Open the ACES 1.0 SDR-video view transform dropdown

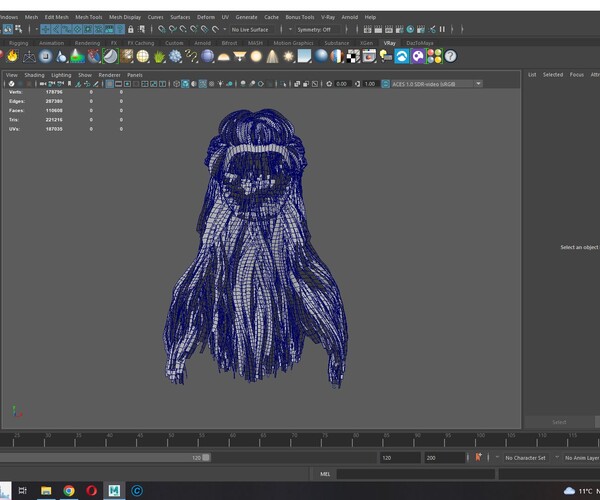(436, 84)
